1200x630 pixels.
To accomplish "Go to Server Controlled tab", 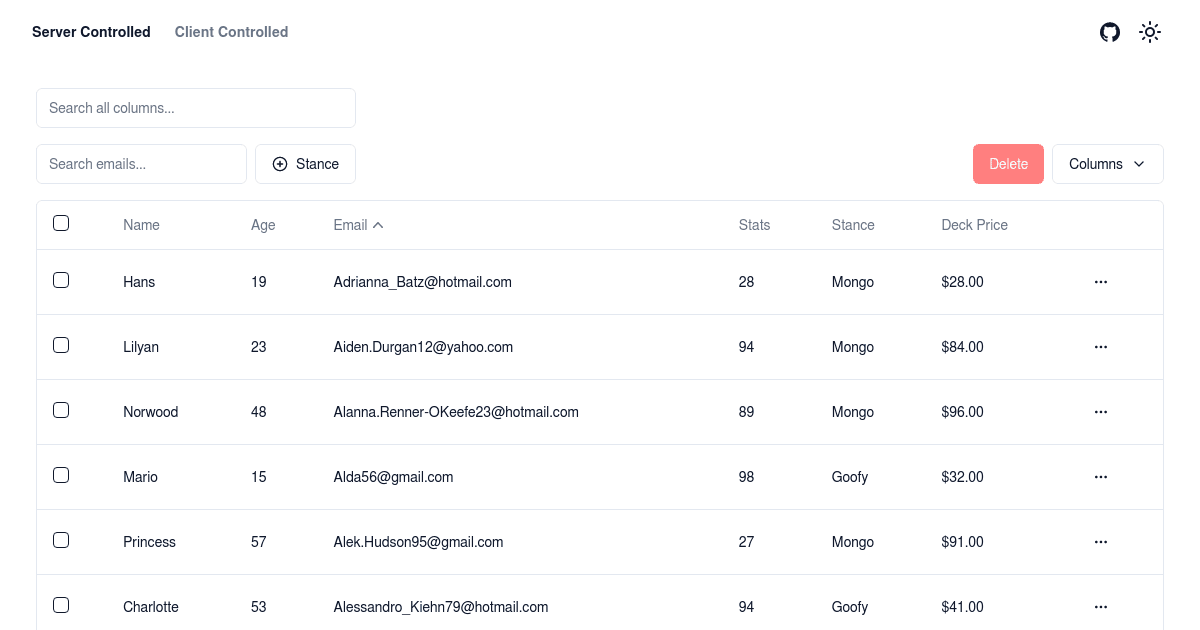I will (x=91, y=32).
